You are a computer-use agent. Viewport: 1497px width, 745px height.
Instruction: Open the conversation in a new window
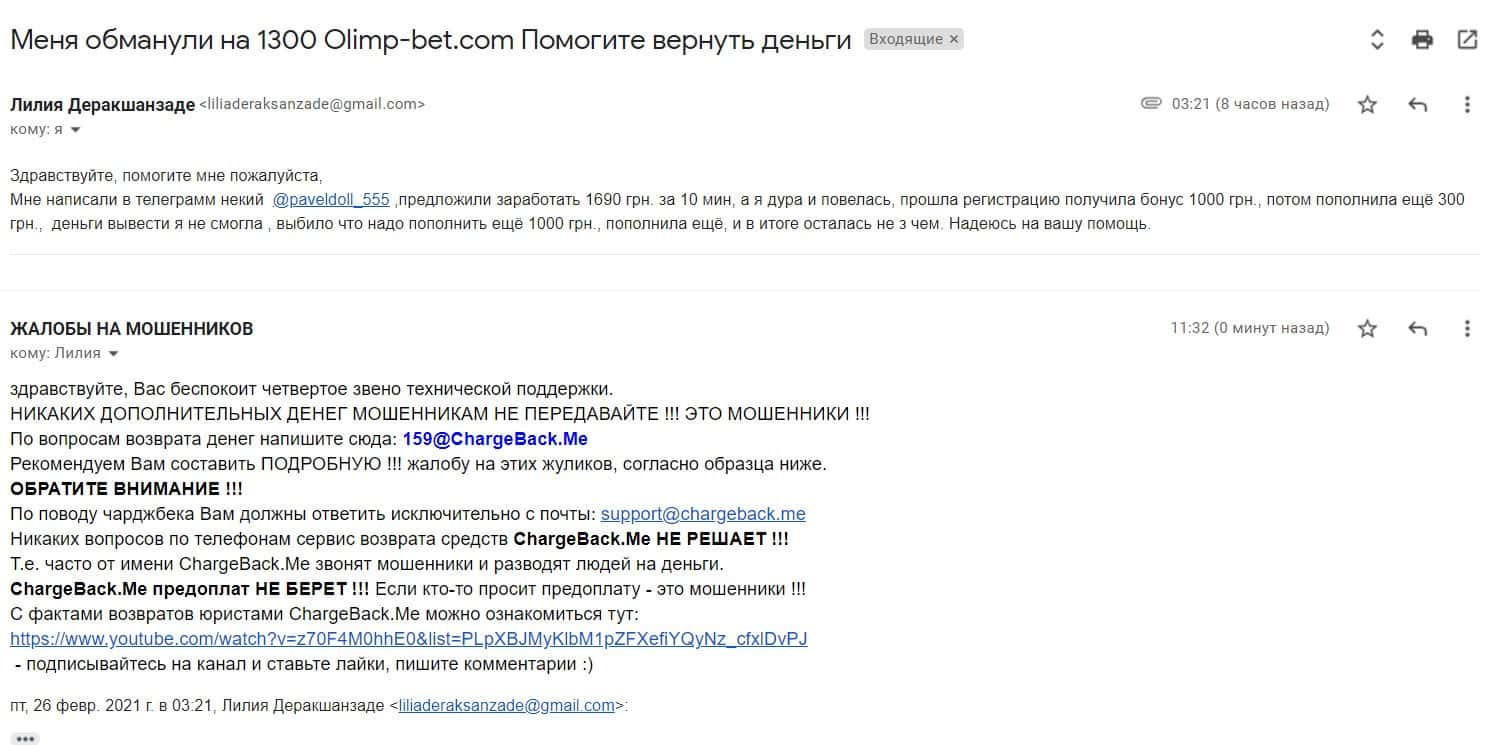pyautogui.click(x=1467, y=40)
